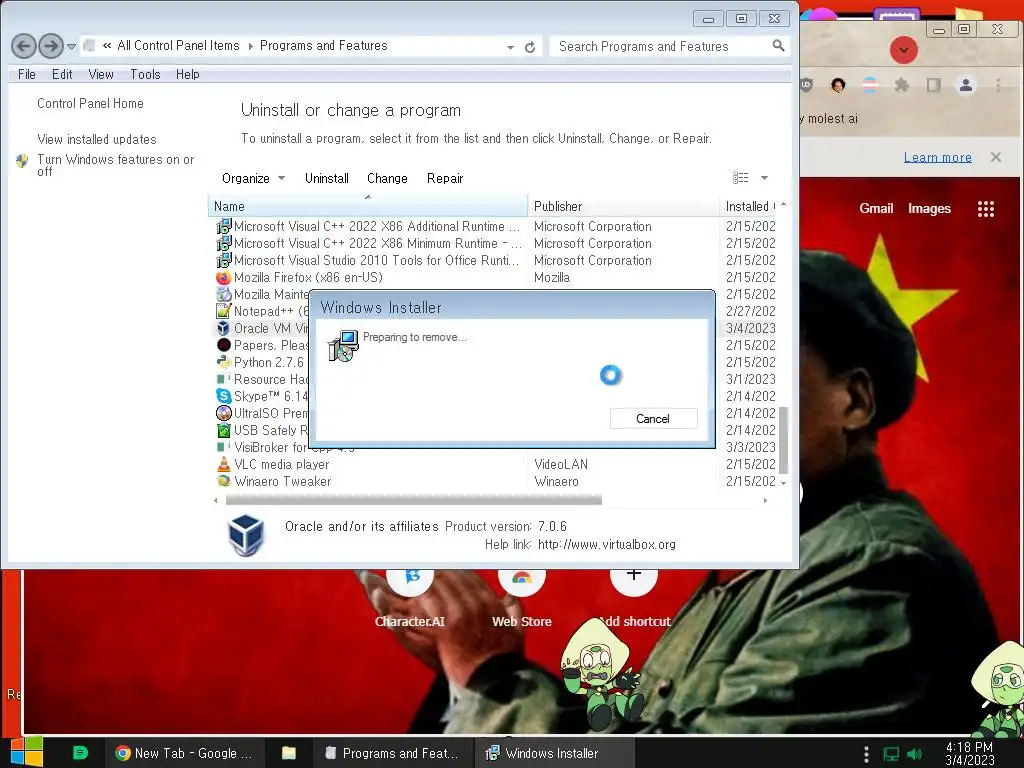Click the search magnifier icon
This screenshot has width=1024, height=768.
pos(778,46)
